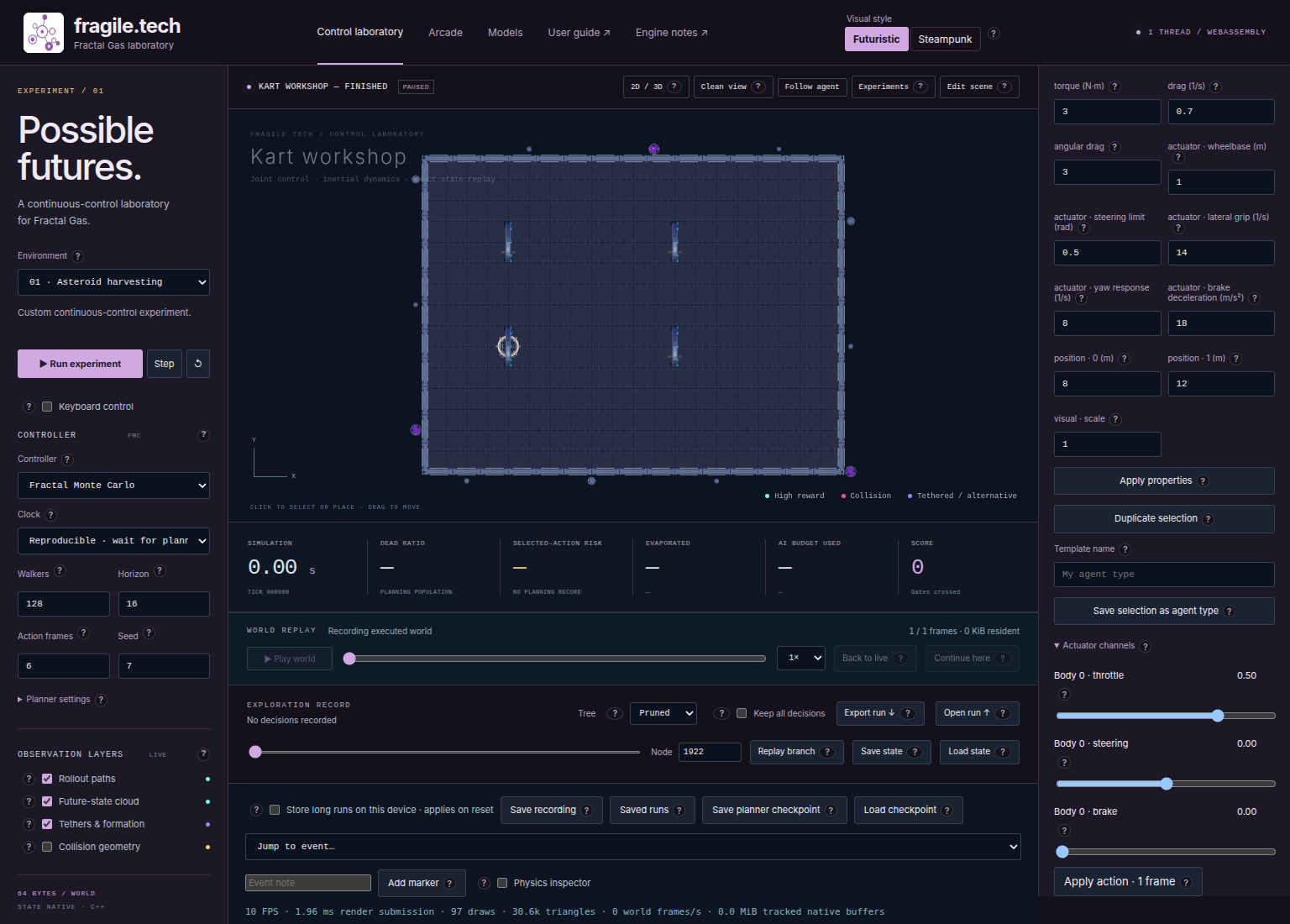Click the Node number field 1922

(x=710, y=752)
